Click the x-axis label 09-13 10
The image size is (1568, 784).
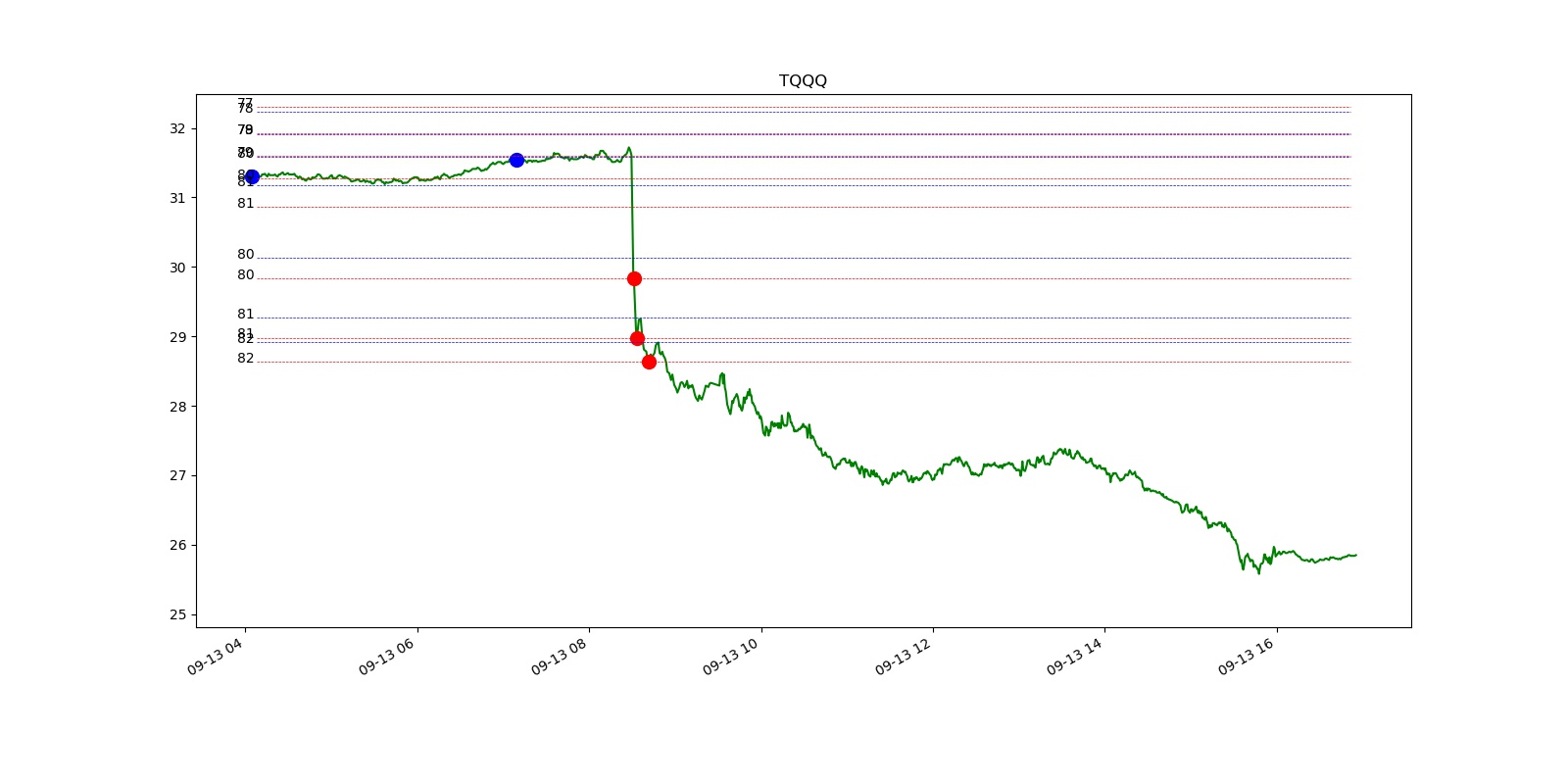pos(730,657)
